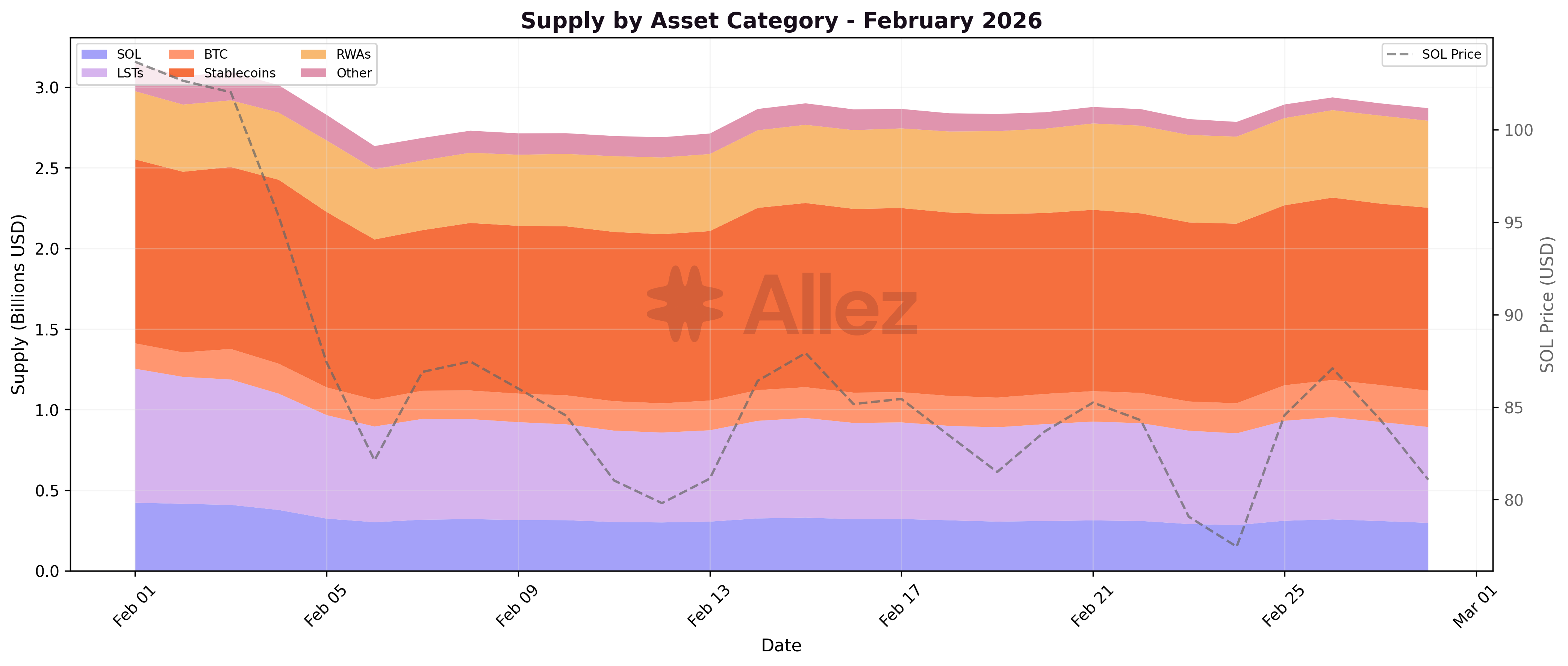Click the Allez watermark text
This screenshot has width=1568, height=666.
click(x=830, y=306)
